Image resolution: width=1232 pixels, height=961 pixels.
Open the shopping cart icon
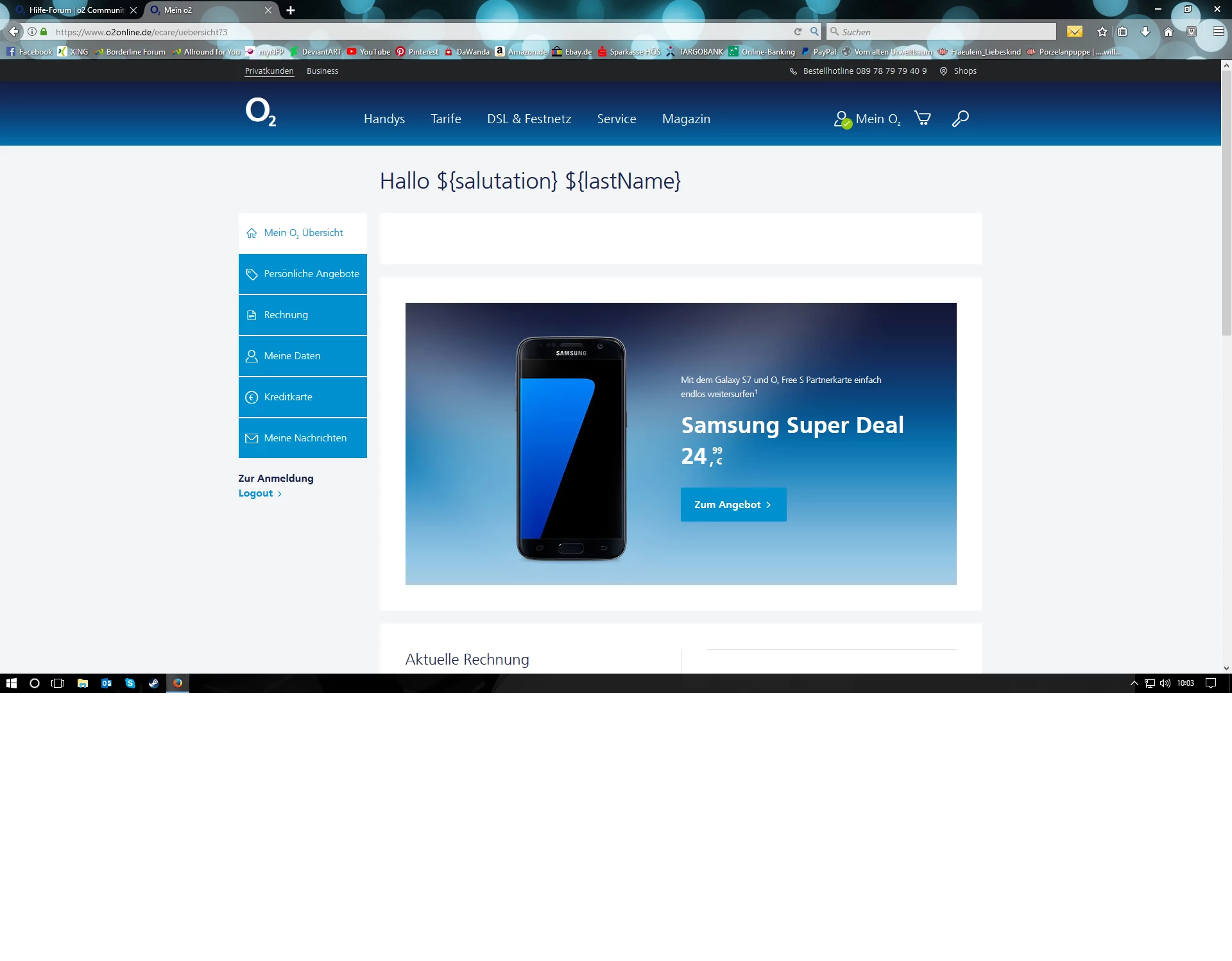coord(923,119)
